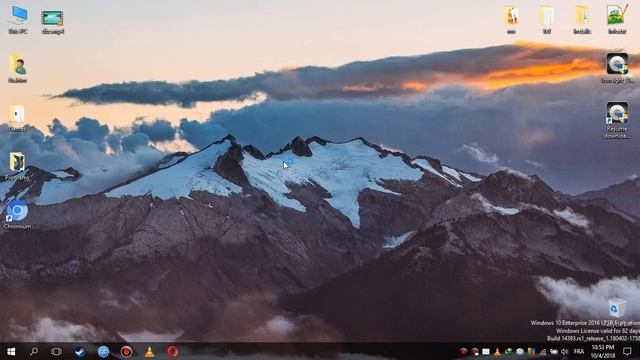This screenshot has width=640, height=360.
Task: Open the This PC desktop icon
Action: point(18,19)
